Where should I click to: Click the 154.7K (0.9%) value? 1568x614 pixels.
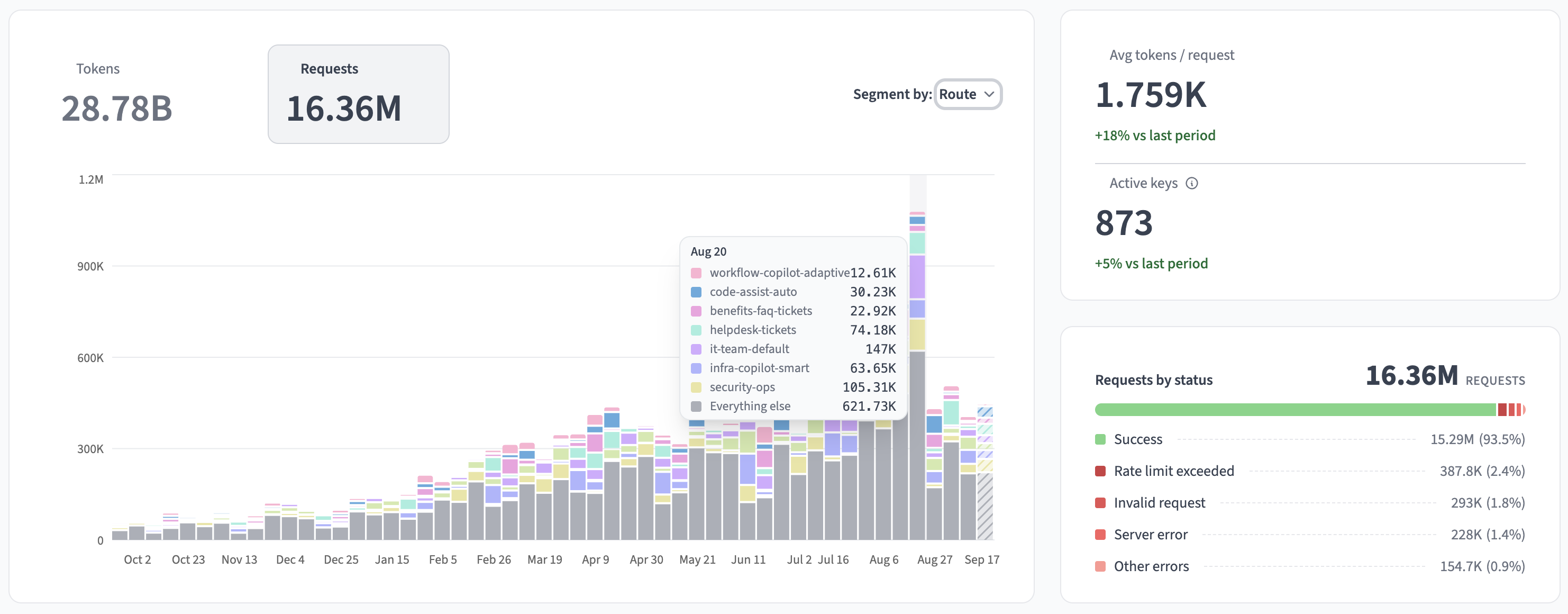click(1482, 566)
